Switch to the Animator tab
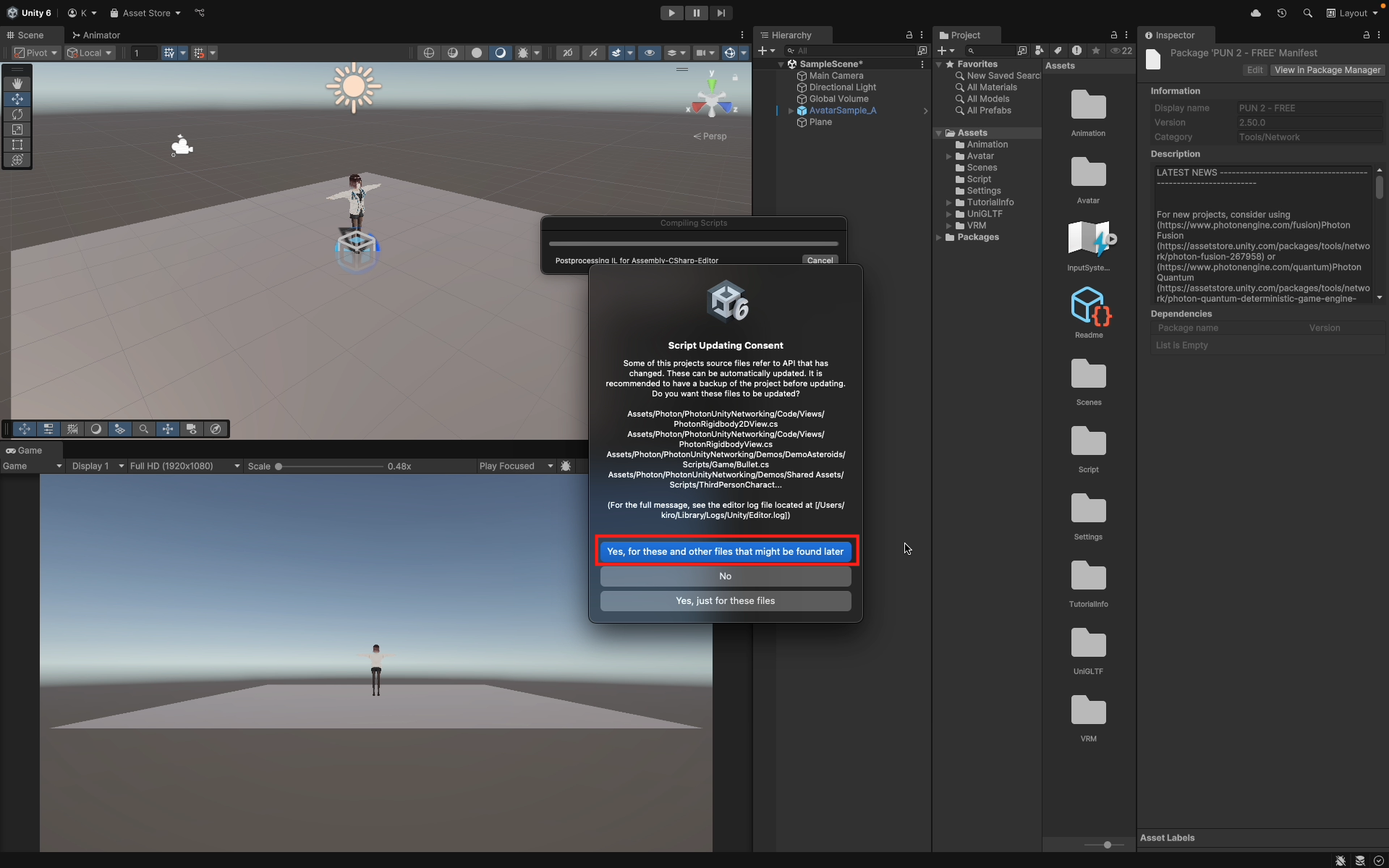Screen dimensions: 1389x868 [x=96, y=35]
